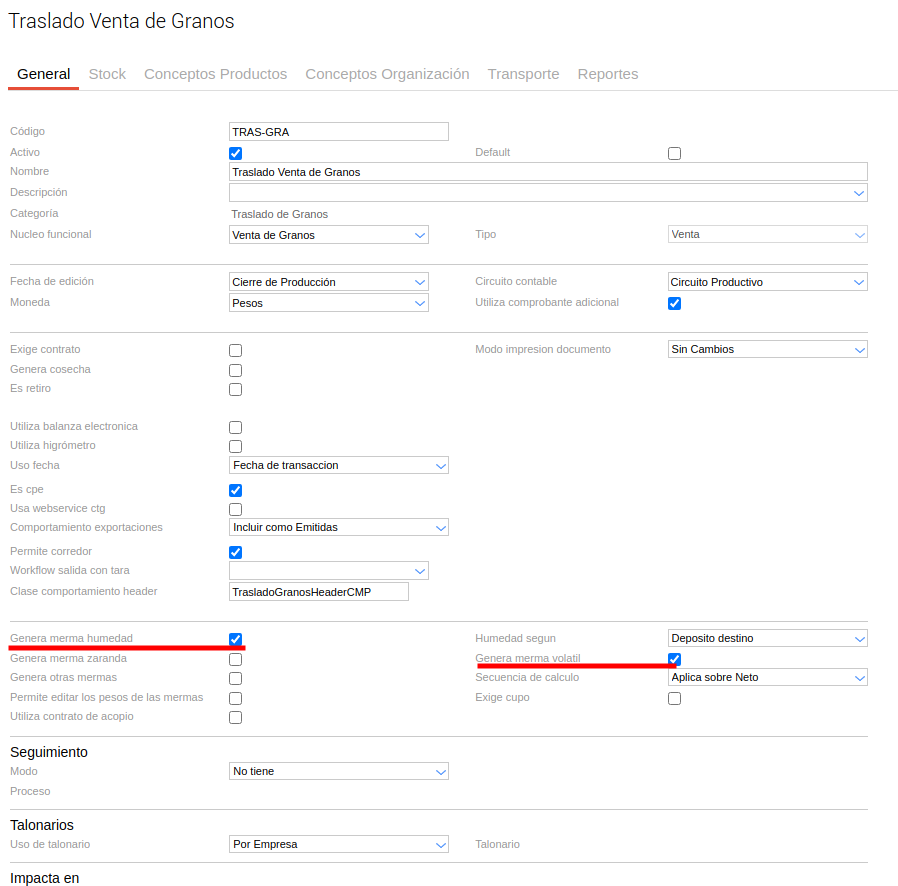Expand the Moneda dropdown showing Pesos
The image size is (898, 886).
coord(328,303)
